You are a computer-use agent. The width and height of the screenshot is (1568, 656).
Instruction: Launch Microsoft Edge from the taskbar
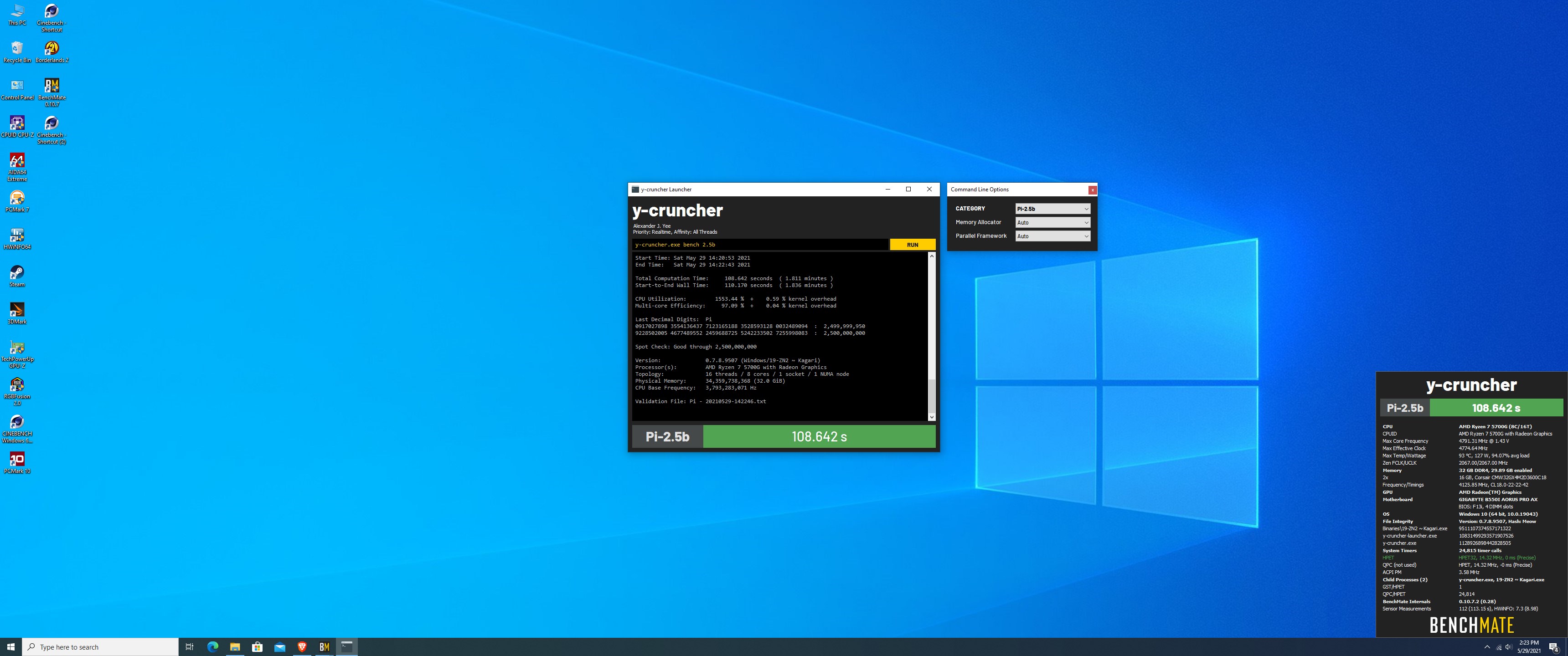pos(212,647)
